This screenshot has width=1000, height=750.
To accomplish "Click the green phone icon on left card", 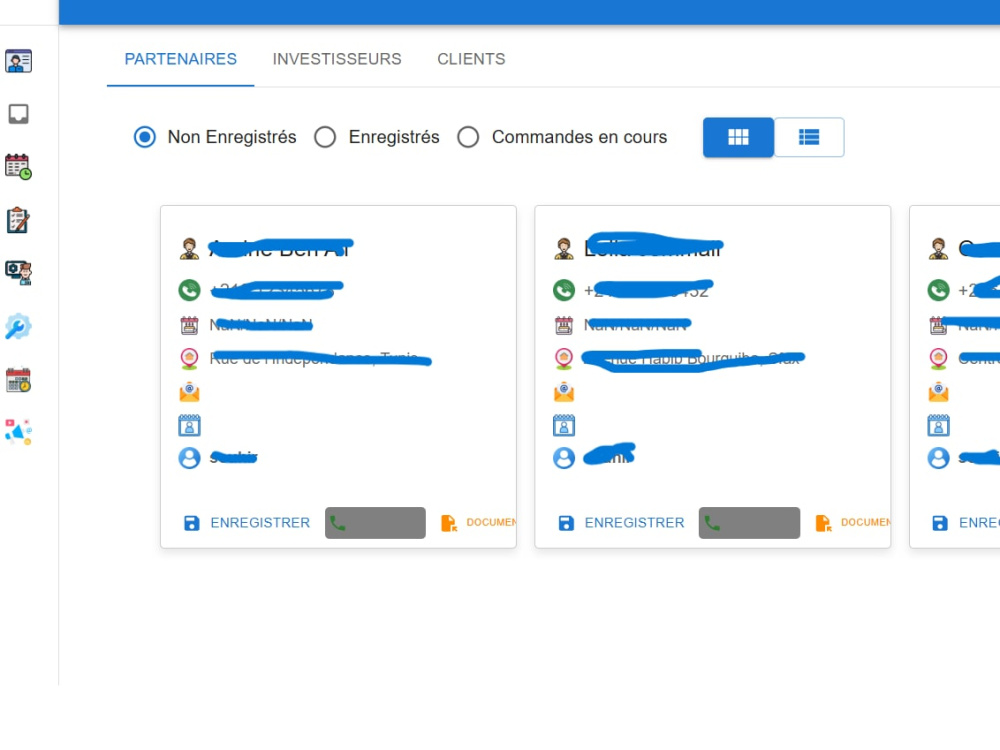I will [189, 290].
